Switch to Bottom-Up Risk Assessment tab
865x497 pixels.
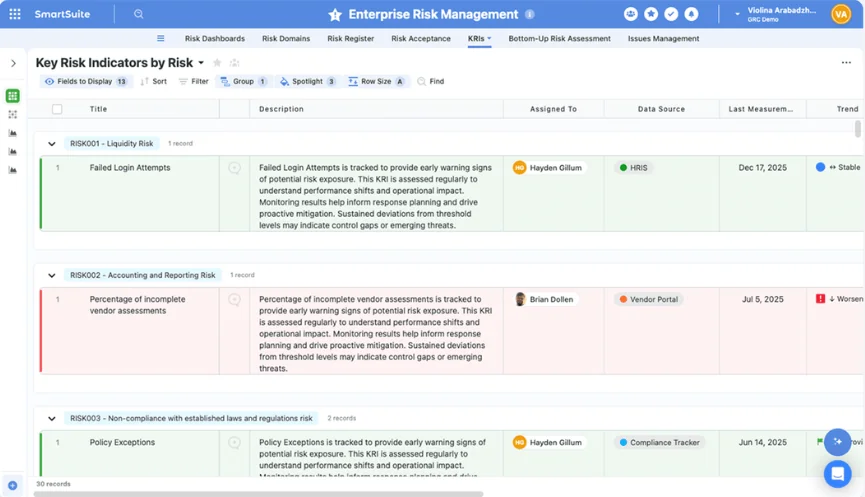(559, 39)
